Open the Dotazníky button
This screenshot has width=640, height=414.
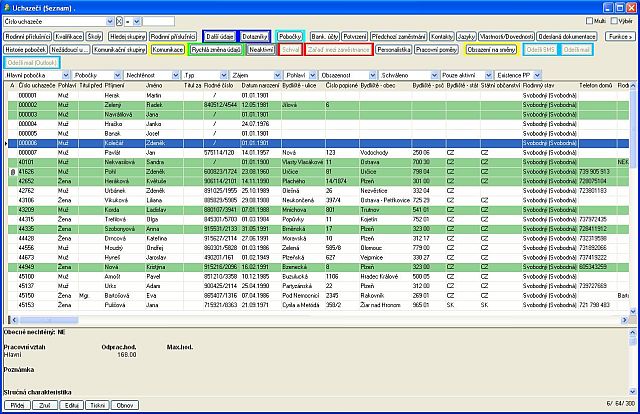(255, 37)
